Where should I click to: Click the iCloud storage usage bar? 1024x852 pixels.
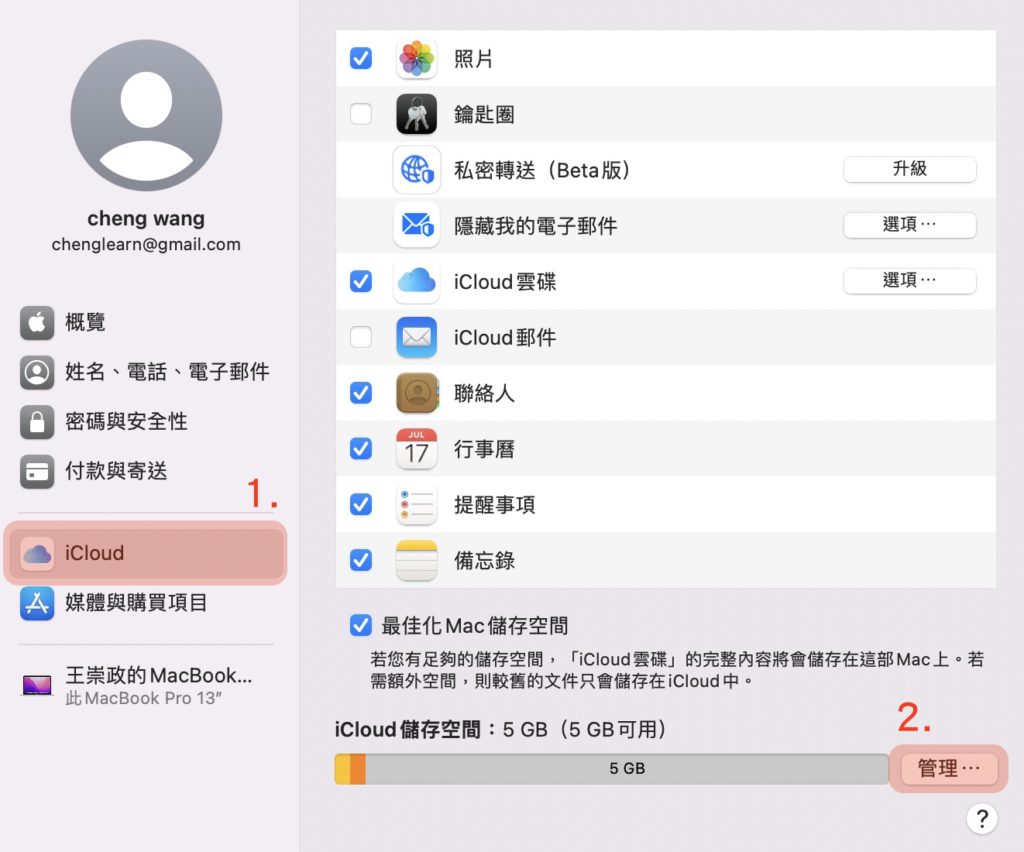pyautogui.click(x=611, y=769)
